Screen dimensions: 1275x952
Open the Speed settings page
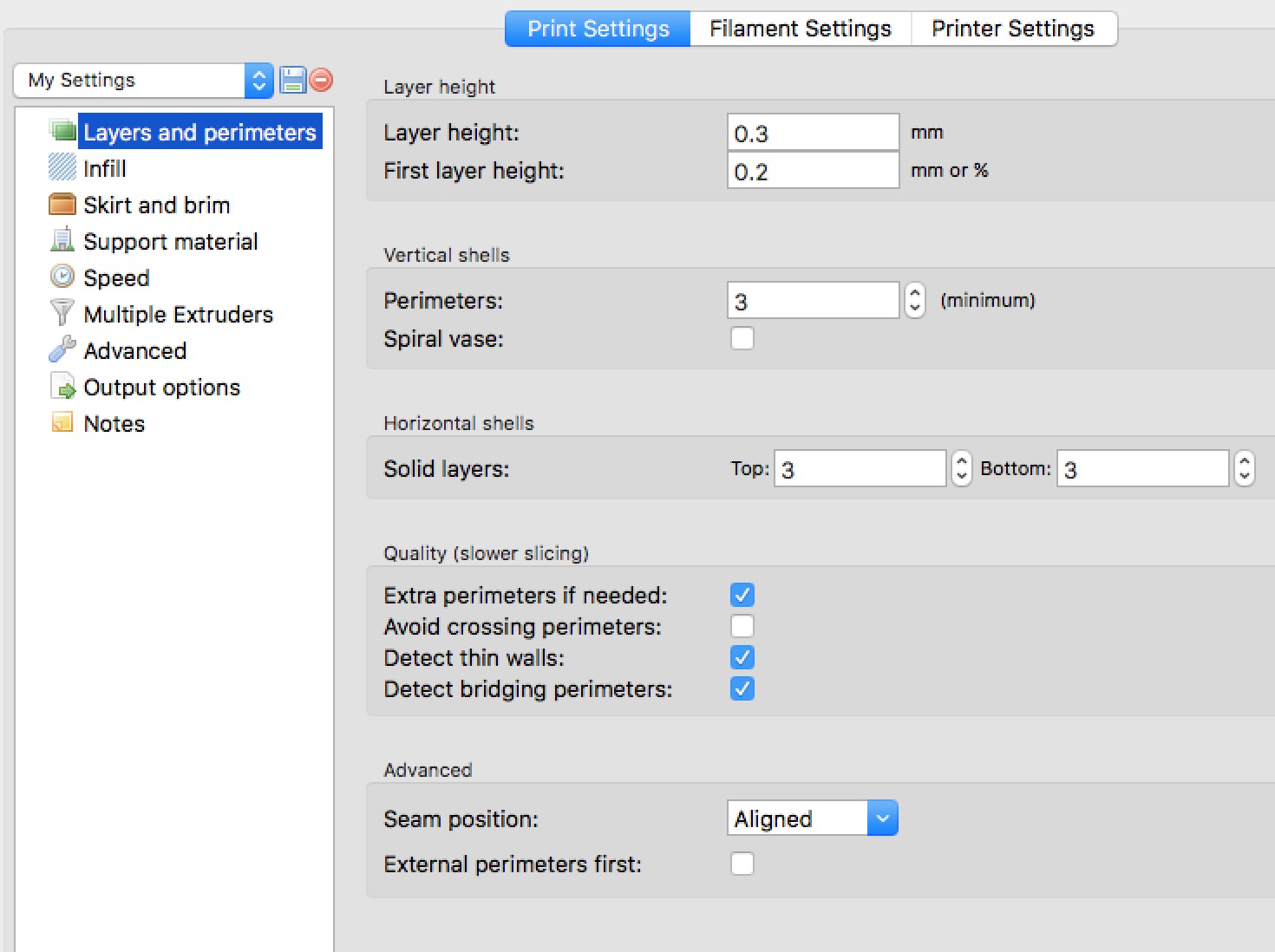pyautogui.click(x=117, y=277)
